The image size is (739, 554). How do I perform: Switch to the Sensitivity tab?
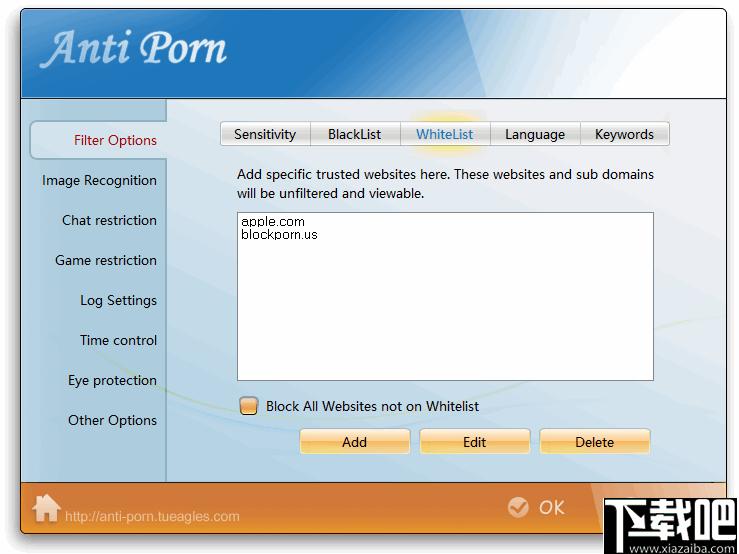pos(265,134)
